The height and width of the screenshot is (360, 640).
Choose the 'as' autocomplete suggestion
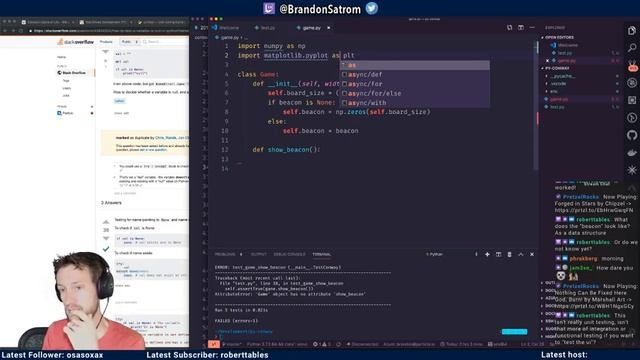point(415,65)
